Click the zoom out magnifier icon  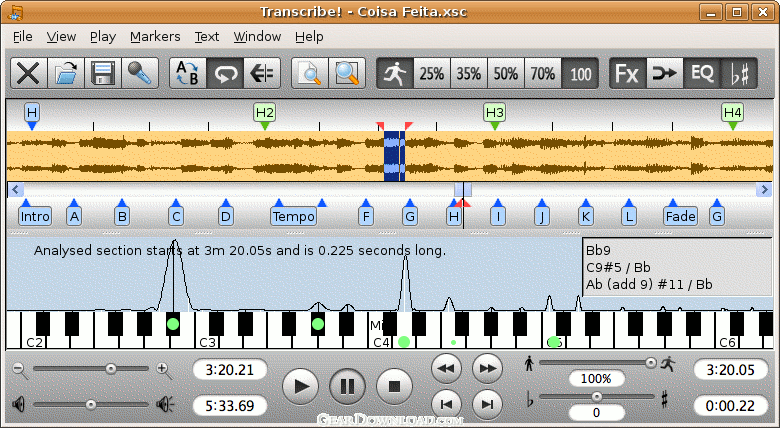click(x=19, y=370)
